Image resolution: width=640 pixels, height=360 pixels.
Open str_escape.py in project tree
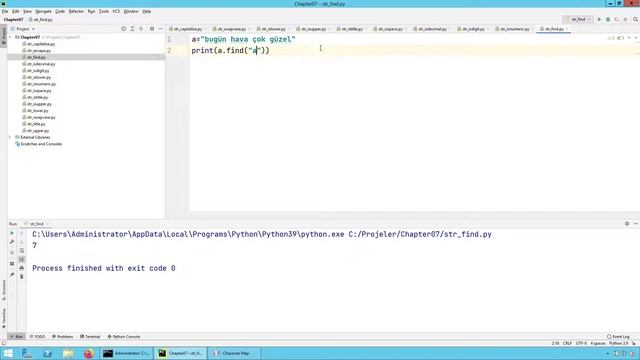pos(38,51)
